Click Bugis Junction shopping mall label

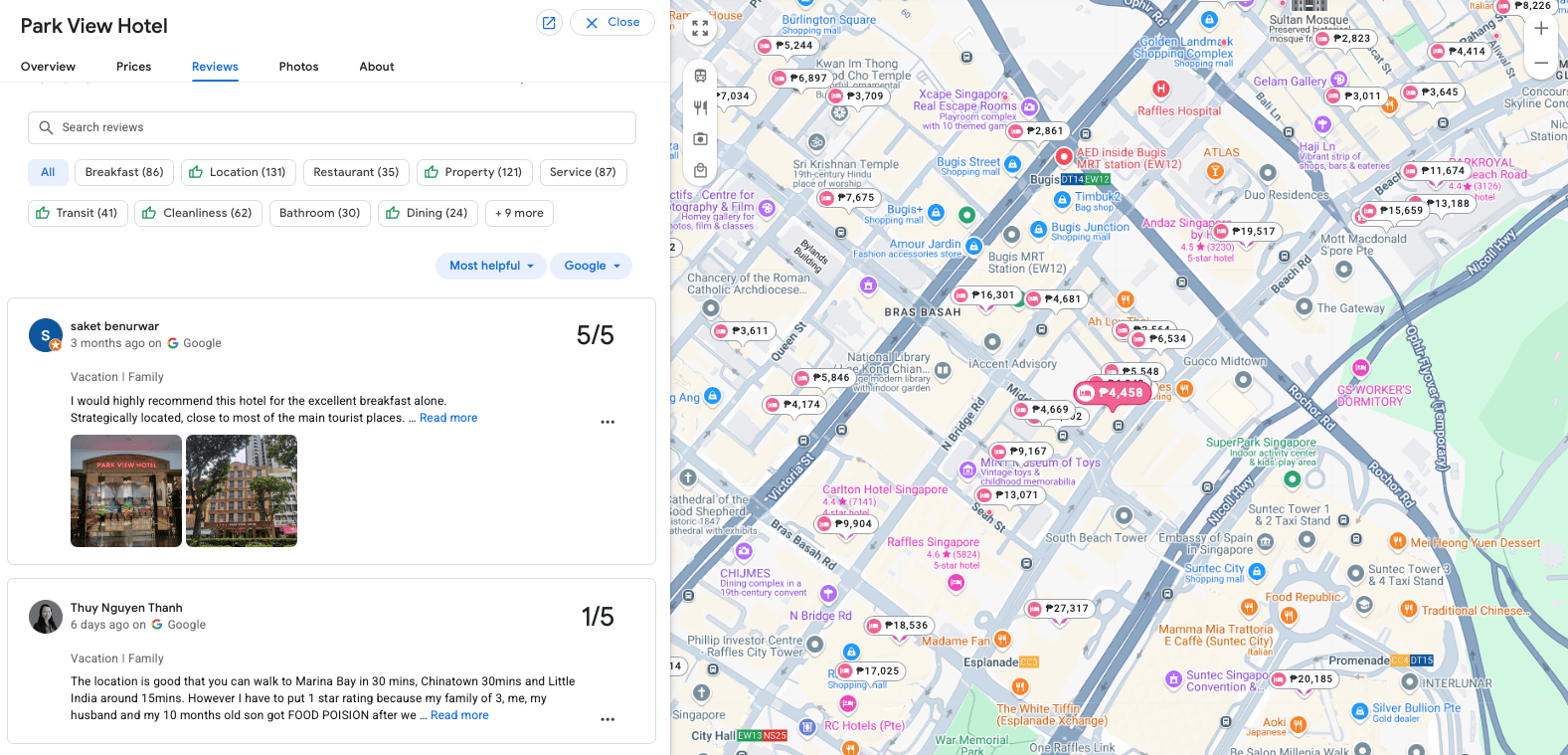(x=1091, y=231)
